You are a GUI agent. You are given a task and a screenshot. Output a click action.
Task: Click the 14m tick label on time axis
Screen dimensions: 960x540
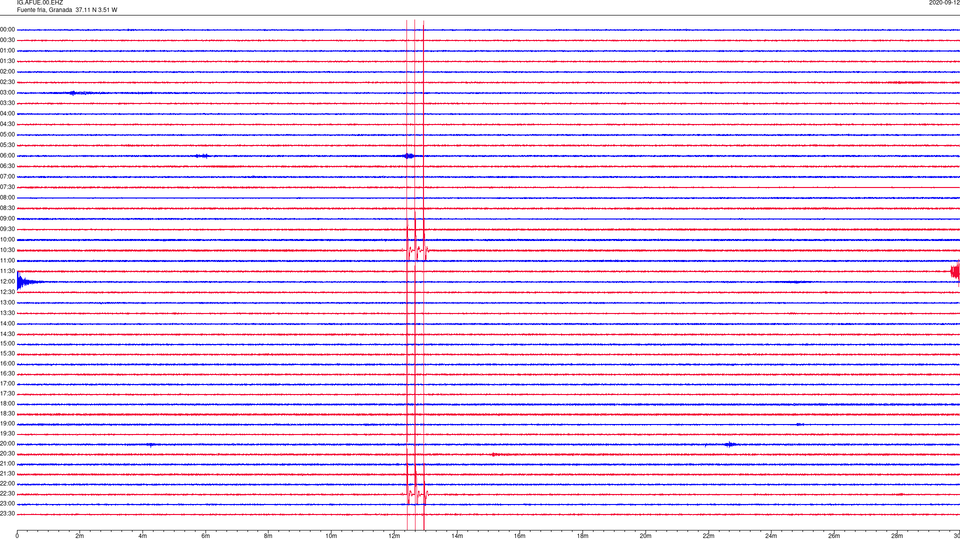click(x=457, y=536)
